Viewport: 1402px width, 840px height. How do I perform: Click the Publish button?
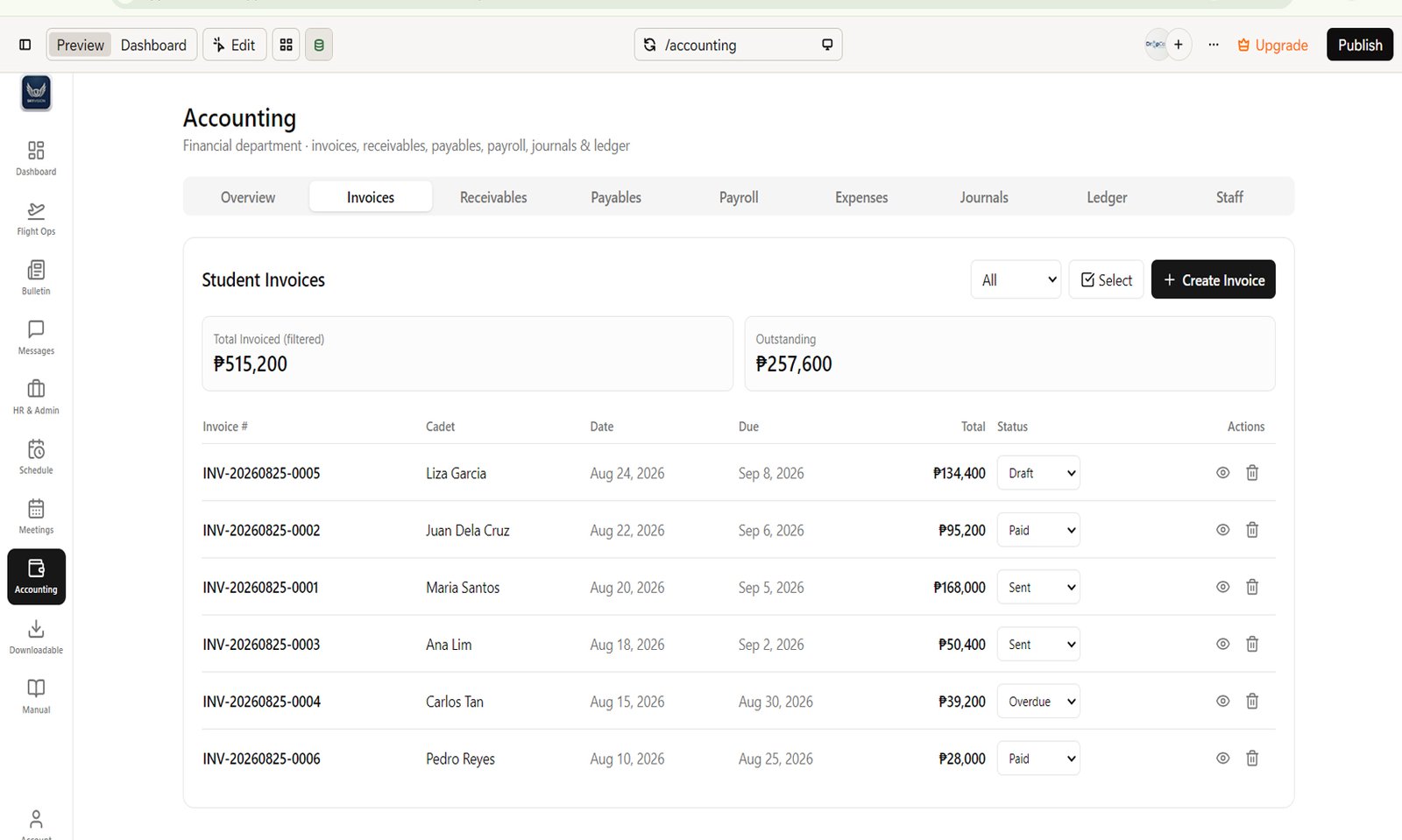click(1359, 45)
